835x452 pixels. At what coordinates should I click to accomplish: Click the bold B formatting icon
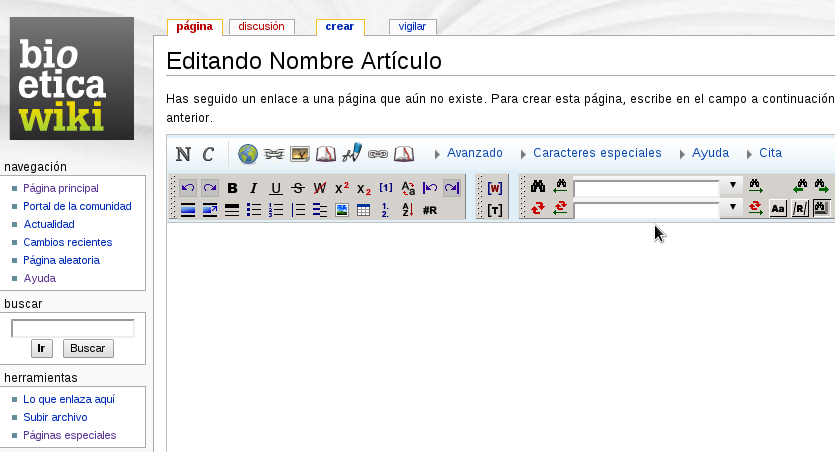click(x=232, y=188)
